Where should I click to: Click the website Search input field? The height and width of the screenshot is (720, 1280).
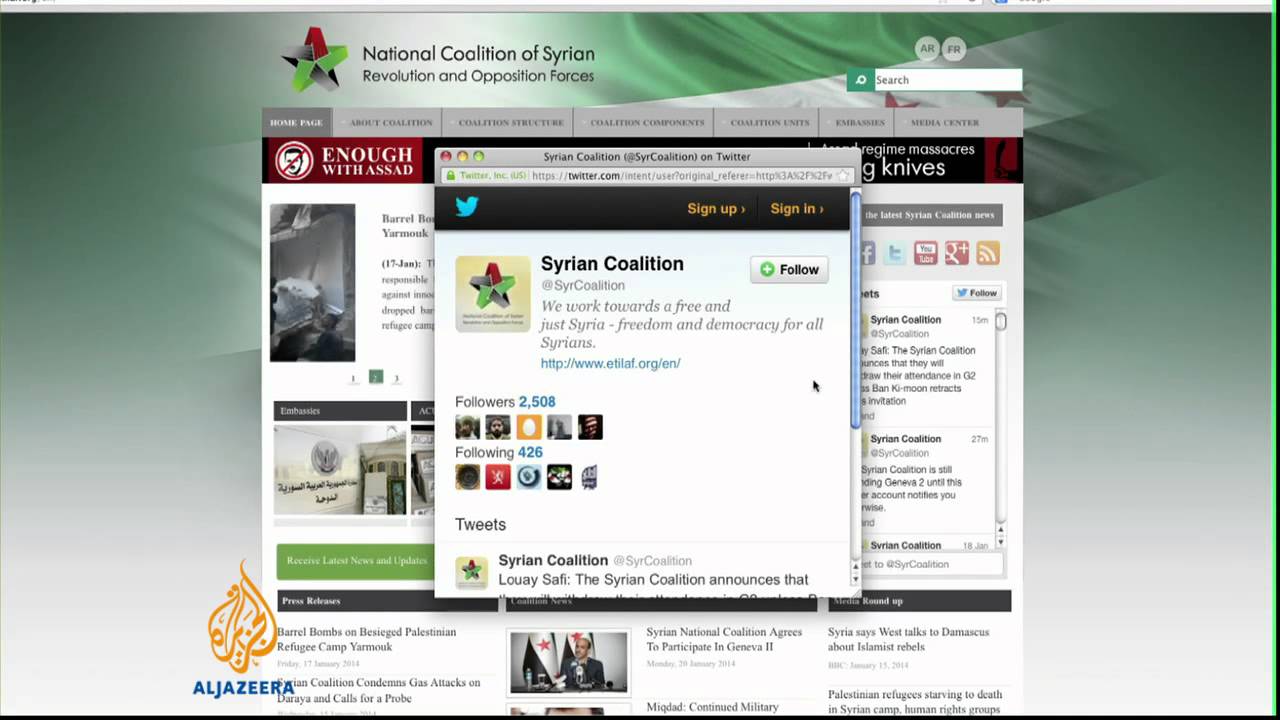[x=948, y=80]
